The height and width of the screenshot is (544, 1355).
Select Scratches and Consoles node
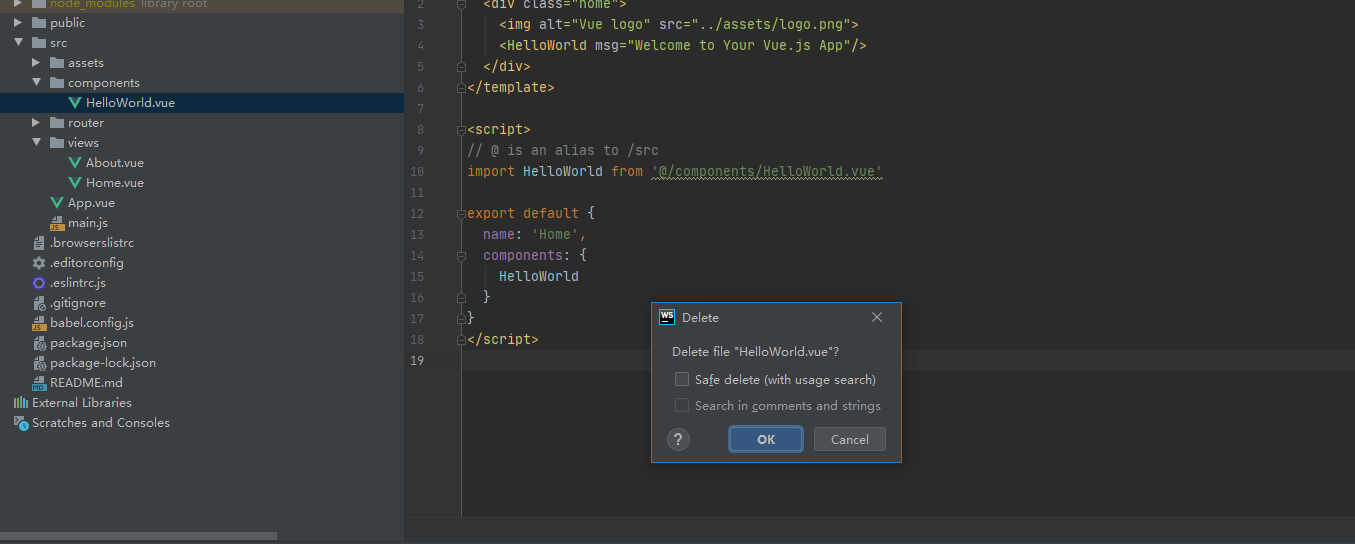[101, 422]
